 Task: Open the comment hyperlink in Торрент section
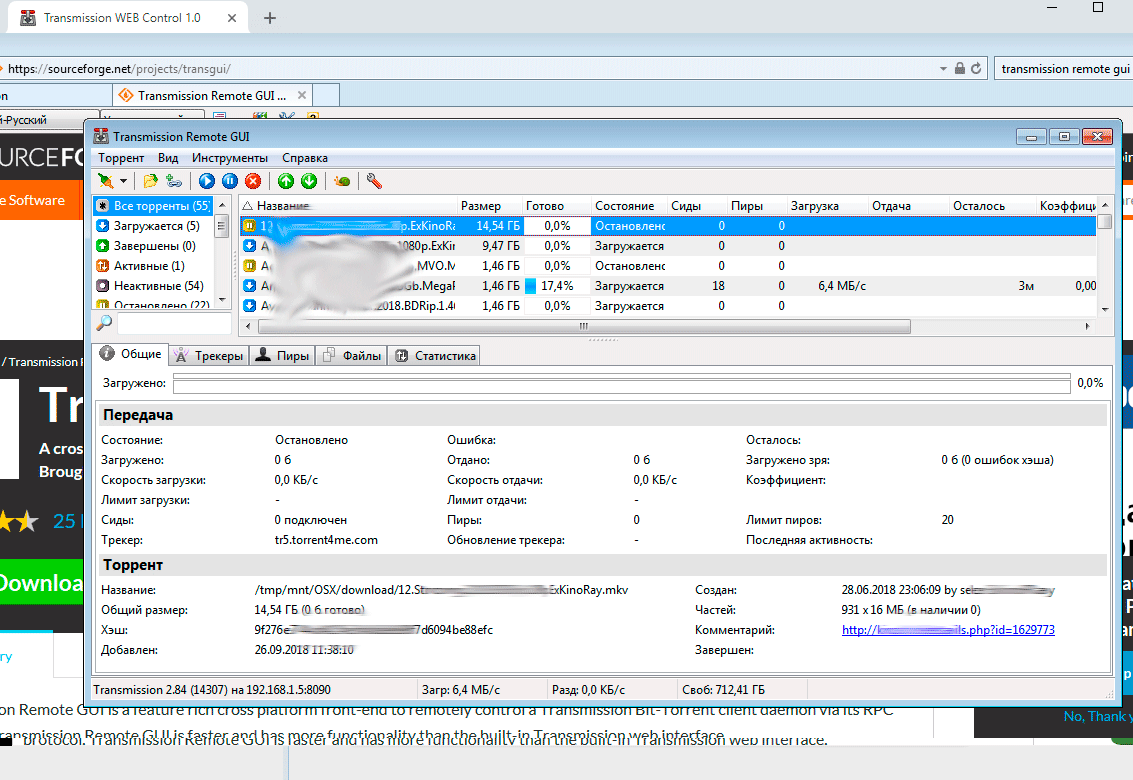tap(947, 631)
